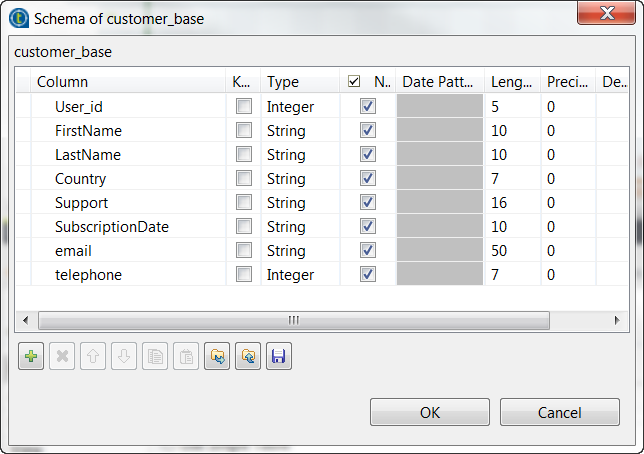This screenshot has height=454, width=644.
Task: Click the export schema folder icon
Action: (248, 357)
